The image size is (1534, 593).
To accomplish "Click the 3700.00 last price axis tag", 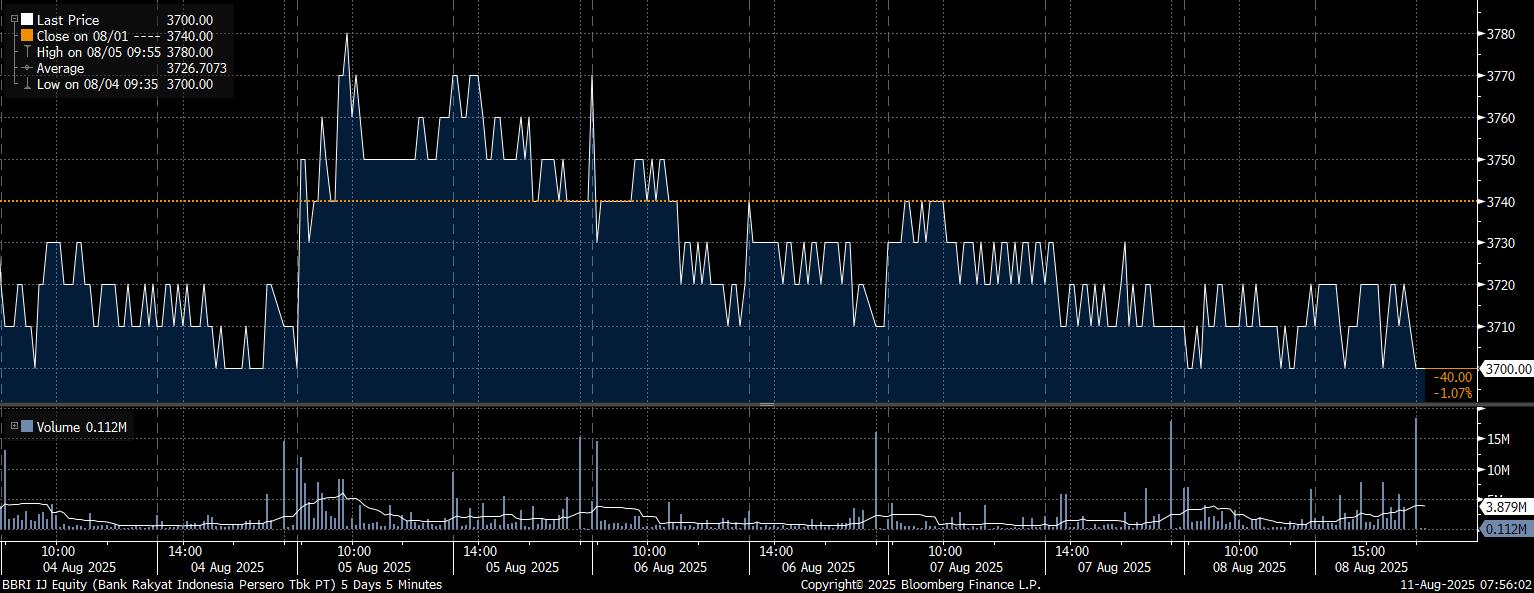I will click(x=1508, y=369).
